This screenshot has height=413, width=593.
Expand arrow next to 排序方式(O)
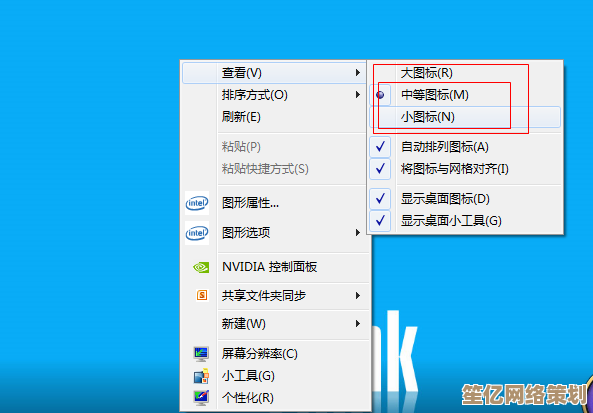358,95
